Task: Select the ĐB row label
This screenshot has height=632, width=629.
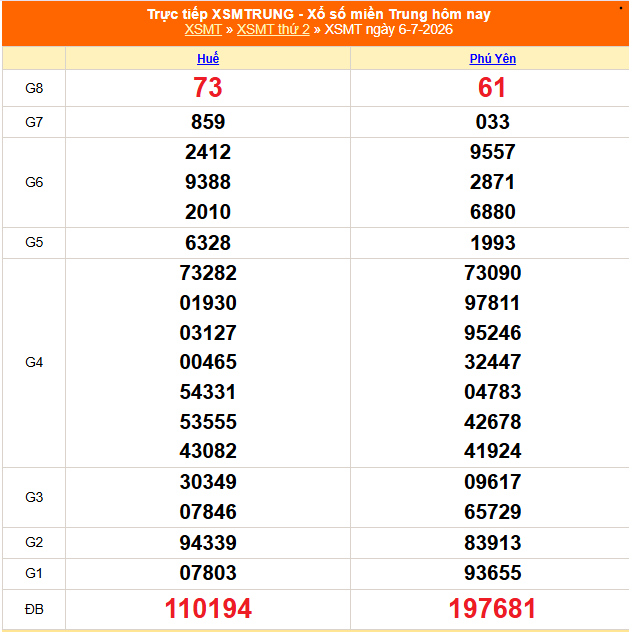Action: point(34,609)
